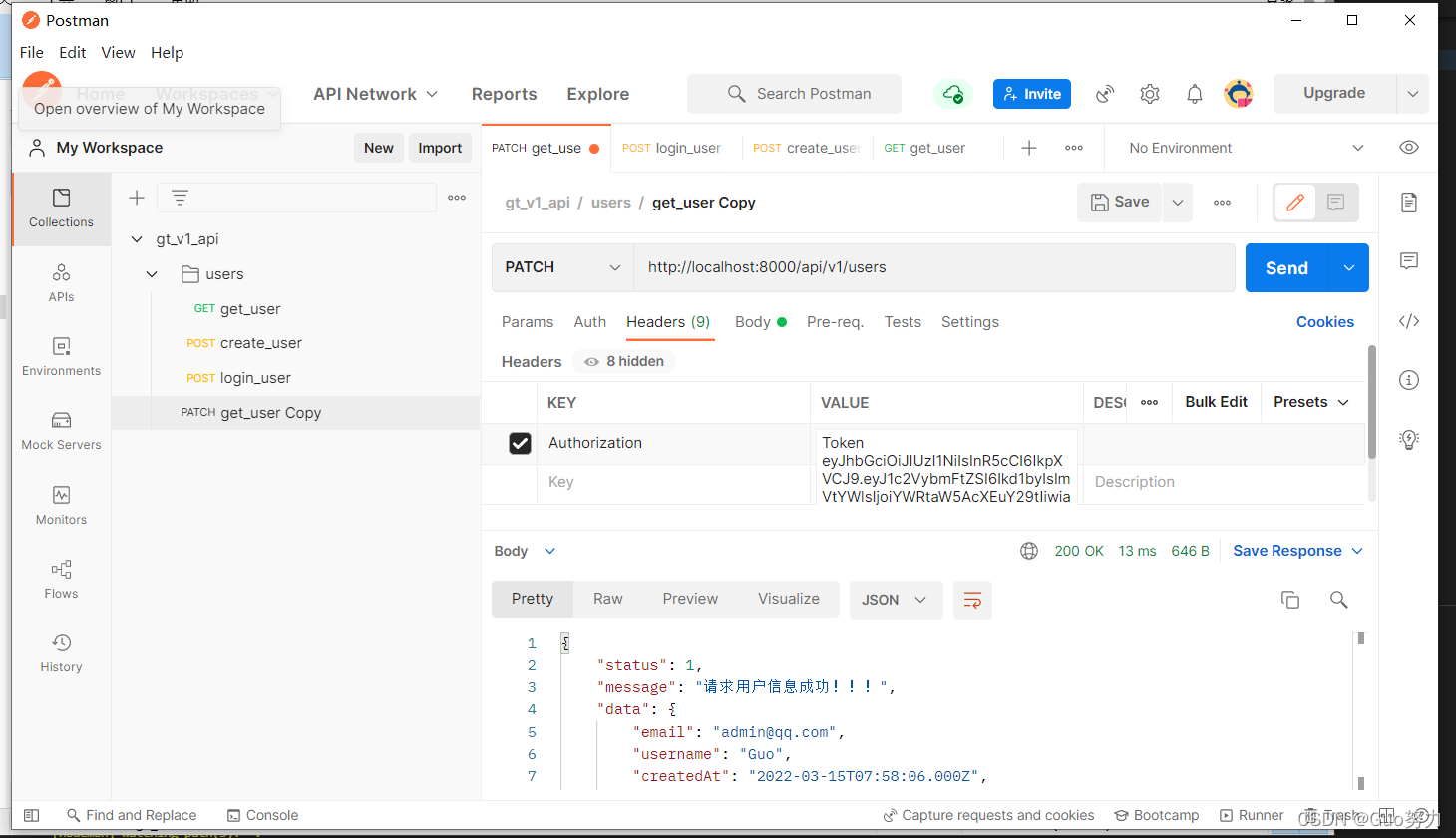Select POST create_user in collection tree
Image resolution: width=1456 pixels, height=838 pixels.
244,343
